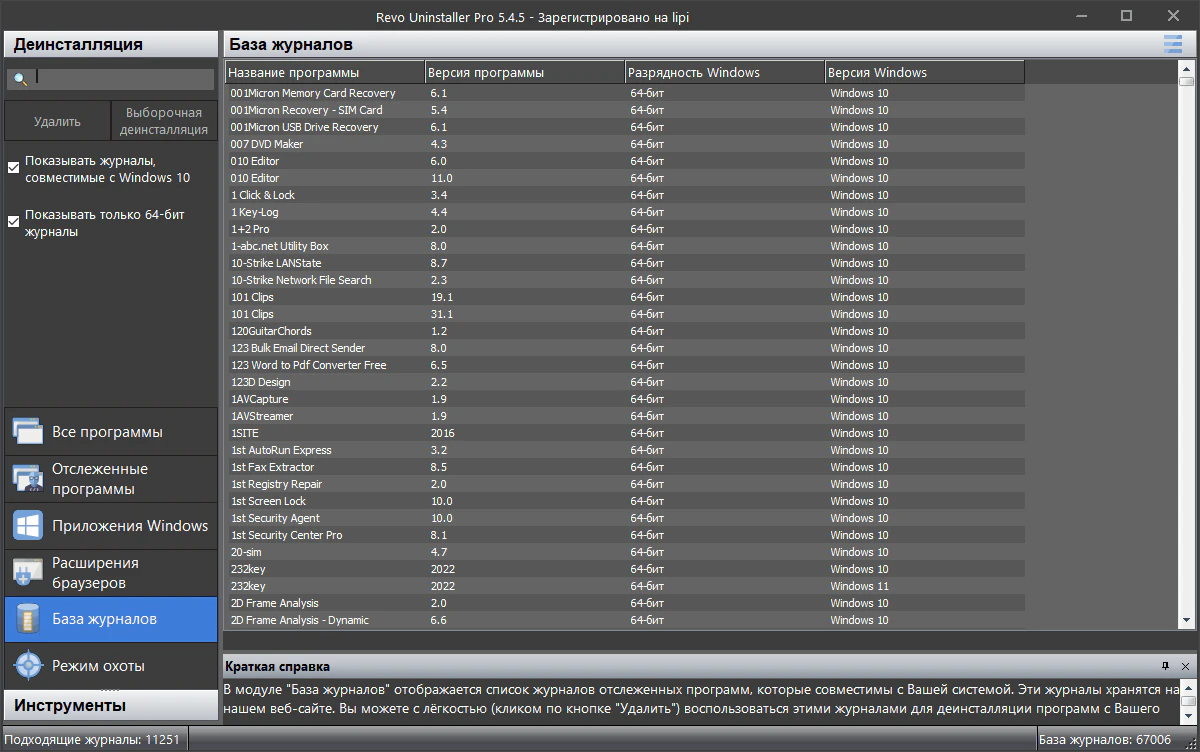
Task: Sort by Версия Windows column
Action: (x=925, y=73)
